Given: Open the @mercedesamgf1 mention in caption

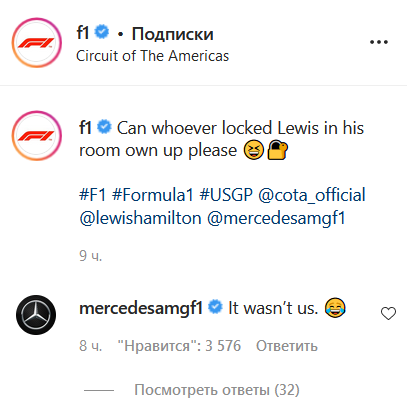Looking at the screenshot, I should click(276, 219).
